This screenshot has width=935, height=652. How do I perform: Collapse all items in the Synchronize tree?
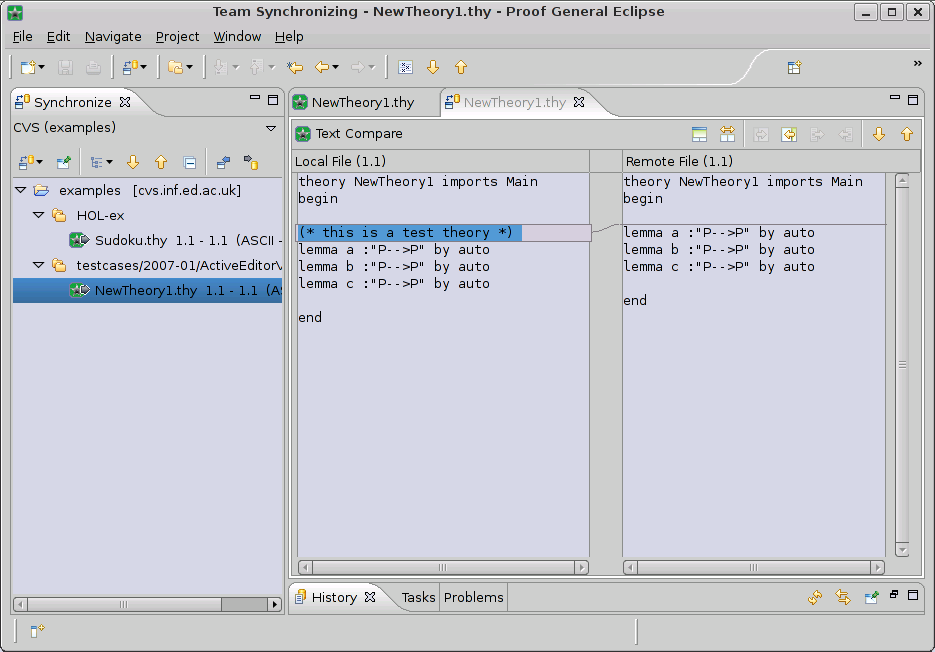point(190,162)
